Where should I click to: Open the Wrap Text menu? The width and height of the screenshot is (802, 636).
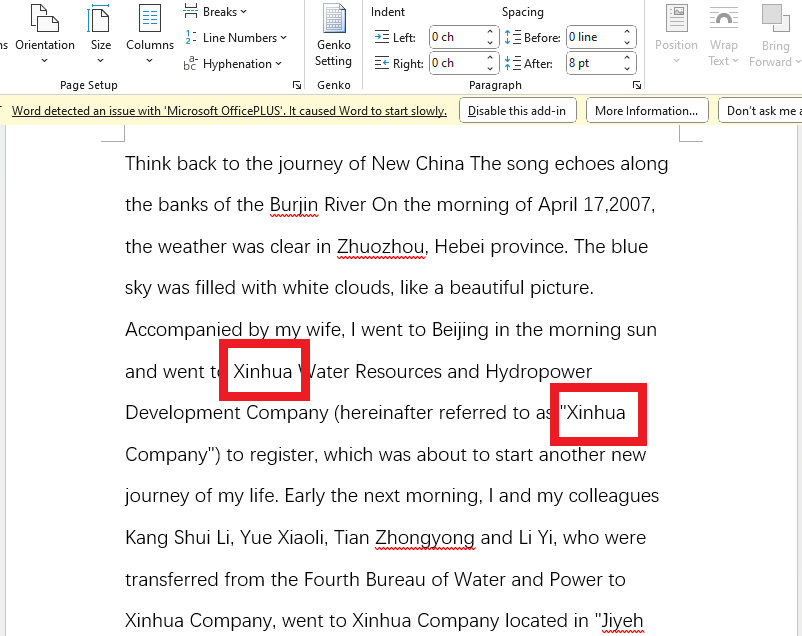pyautogui.click(x=723, y=34)
